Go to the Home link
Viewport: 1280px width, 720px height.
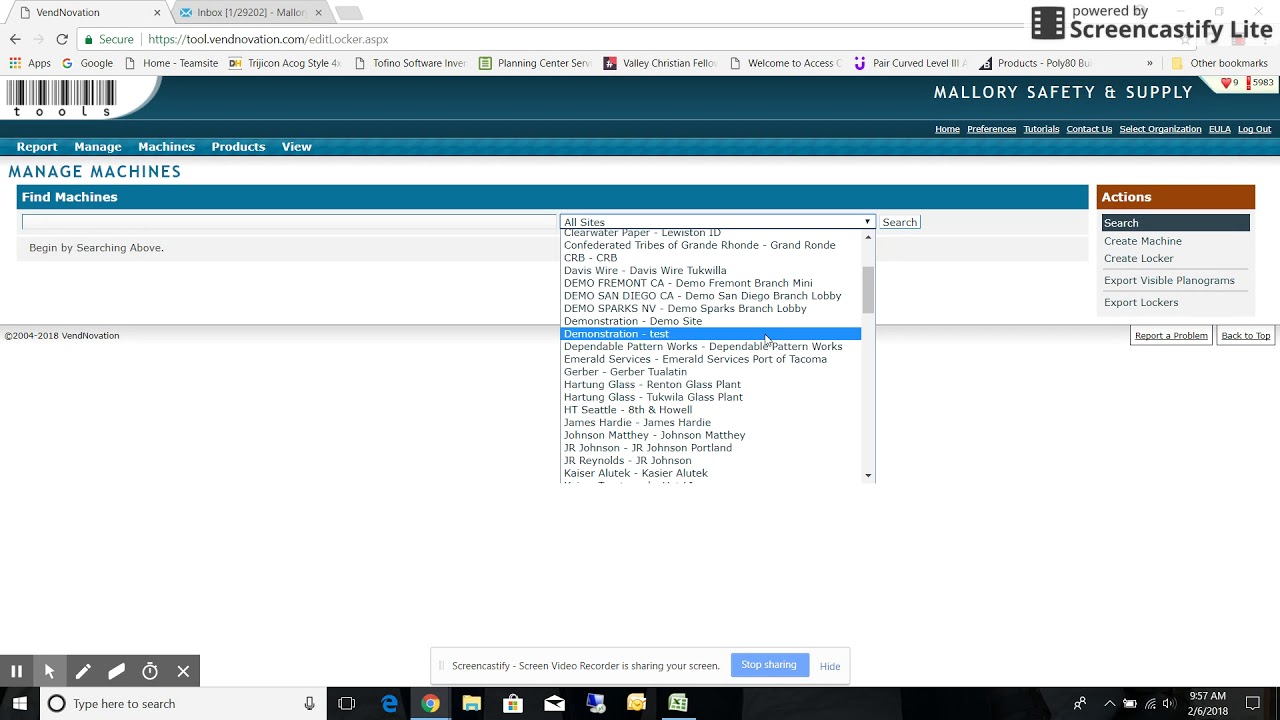(x=947, y=129)
